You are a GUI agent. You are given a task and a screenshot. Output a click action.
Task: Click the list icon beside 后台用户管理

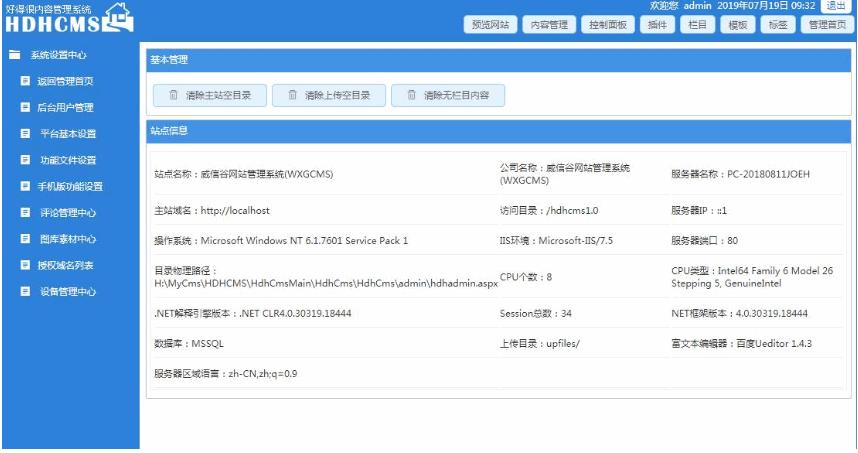25,107
